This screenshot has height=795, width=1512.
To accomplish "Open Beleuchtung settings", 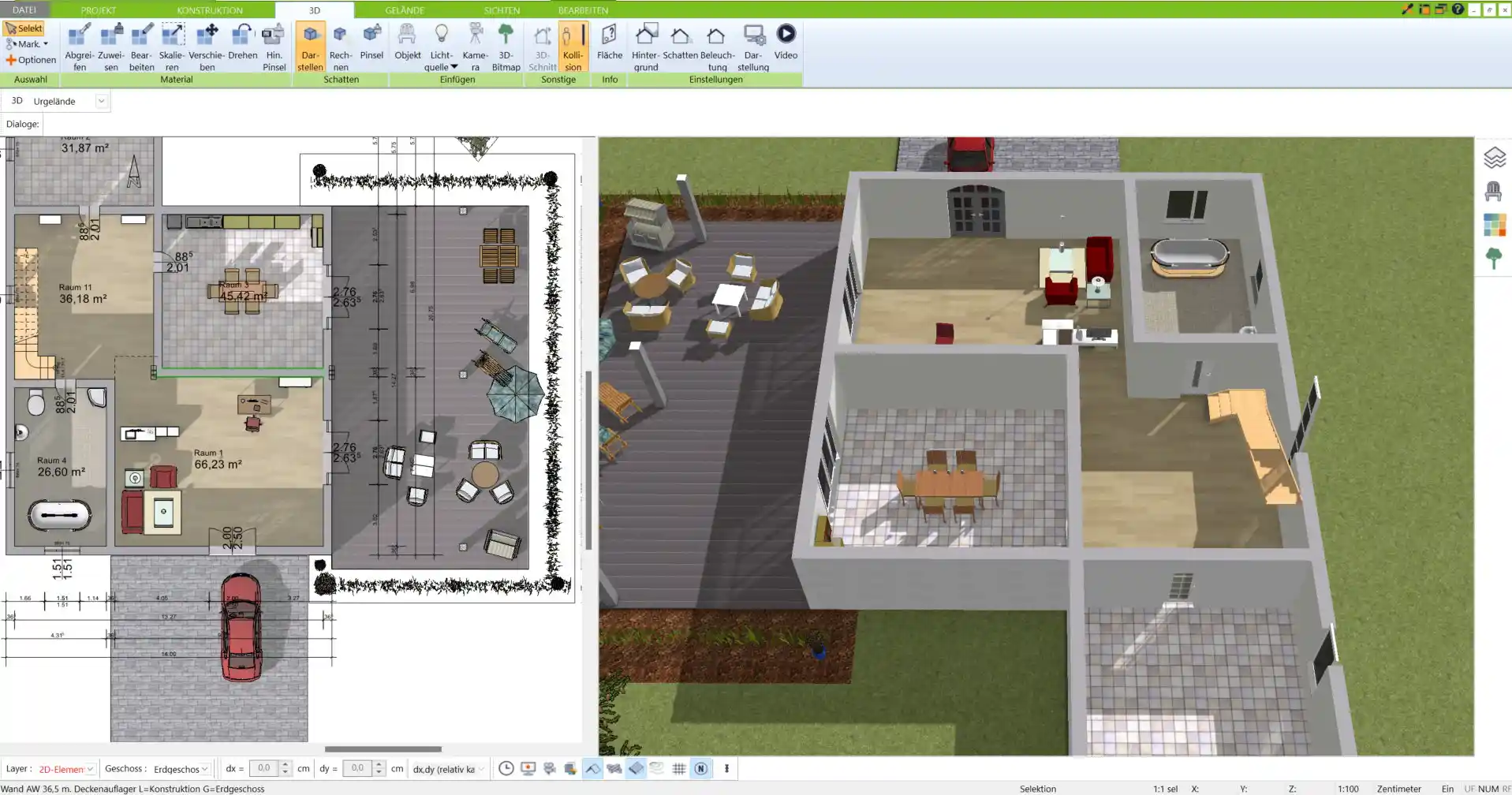I will click(x=717, y=47).
